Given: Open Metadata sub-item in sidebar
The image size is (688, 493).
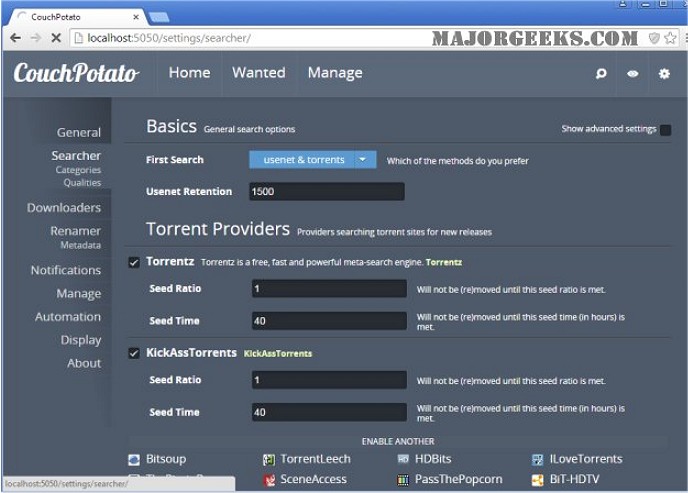Looking at the screenshot, I should [81, 245].
